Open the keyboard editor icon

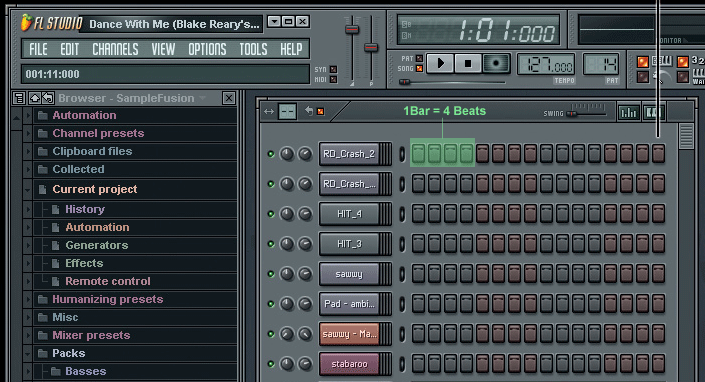pos(653,112)
